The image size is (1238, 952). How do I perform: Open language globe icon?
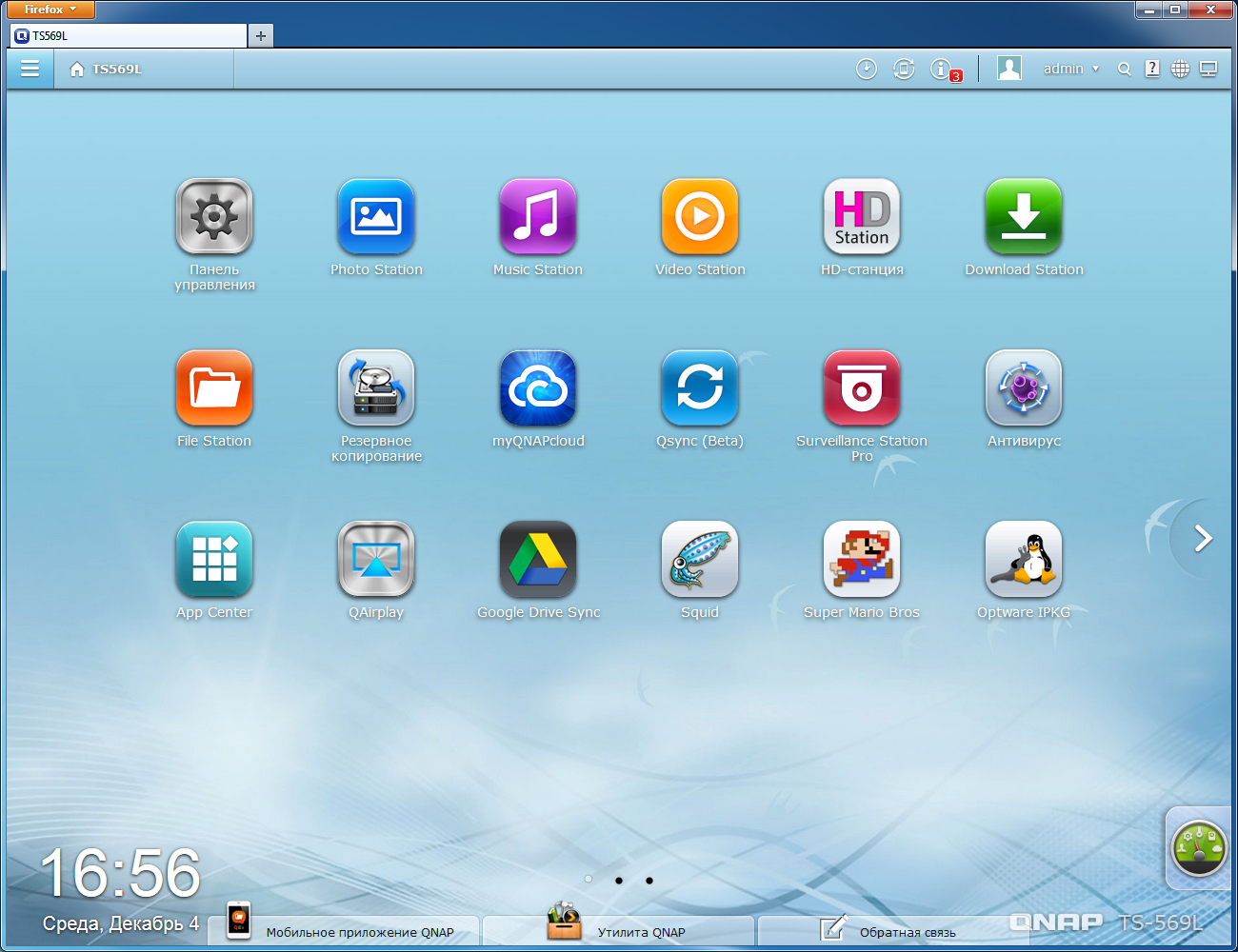coord(1180,69)
